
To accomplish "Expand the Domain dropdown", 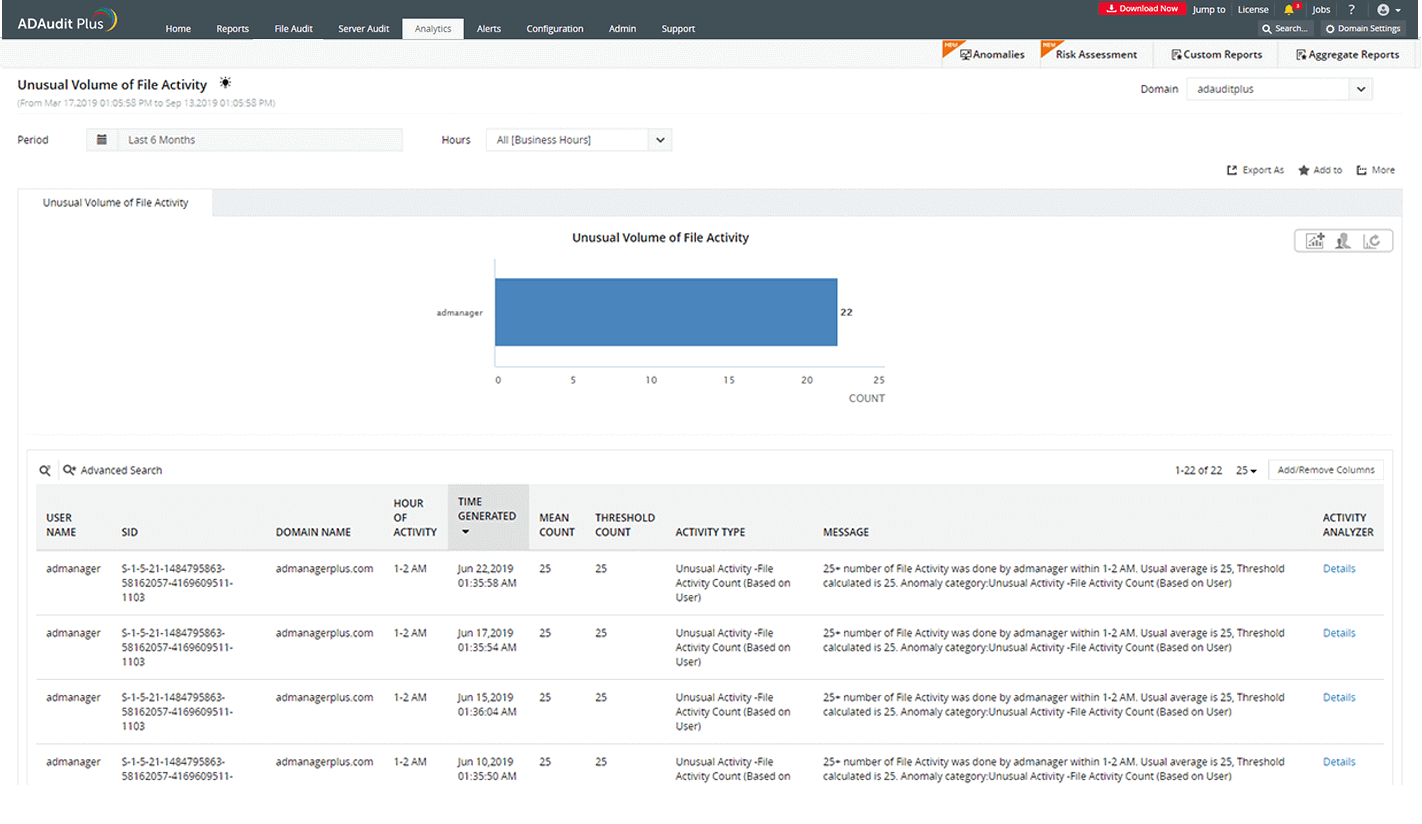I will [1361, 89].
